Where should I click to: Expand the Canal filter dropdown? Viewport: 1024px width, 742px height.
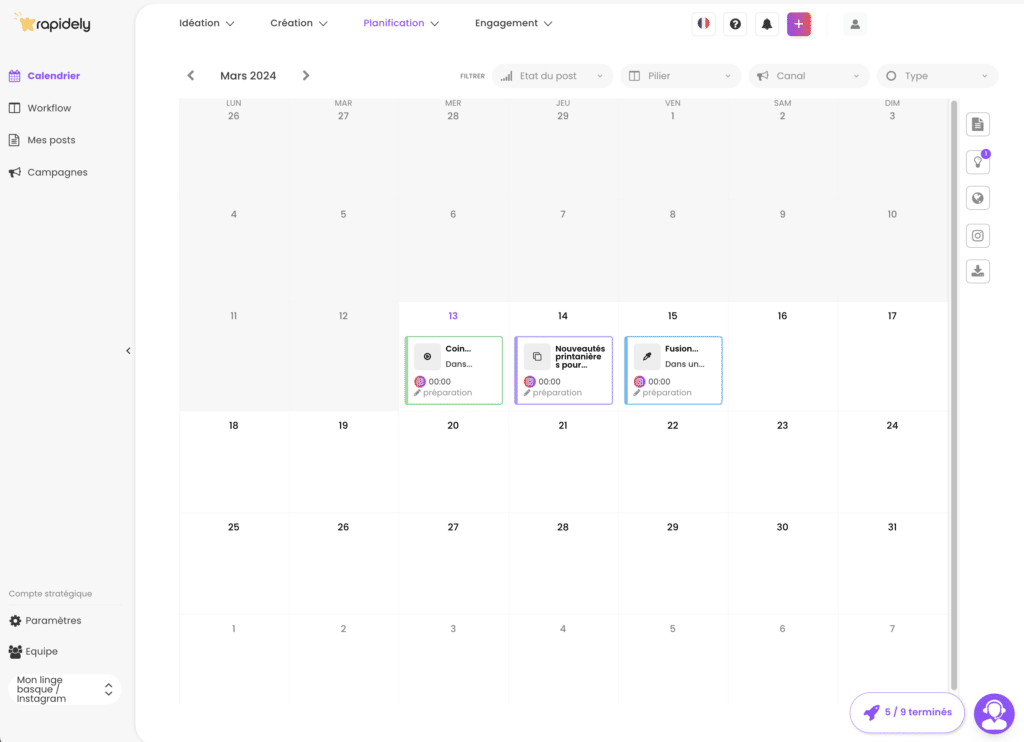tap(808, 76)
